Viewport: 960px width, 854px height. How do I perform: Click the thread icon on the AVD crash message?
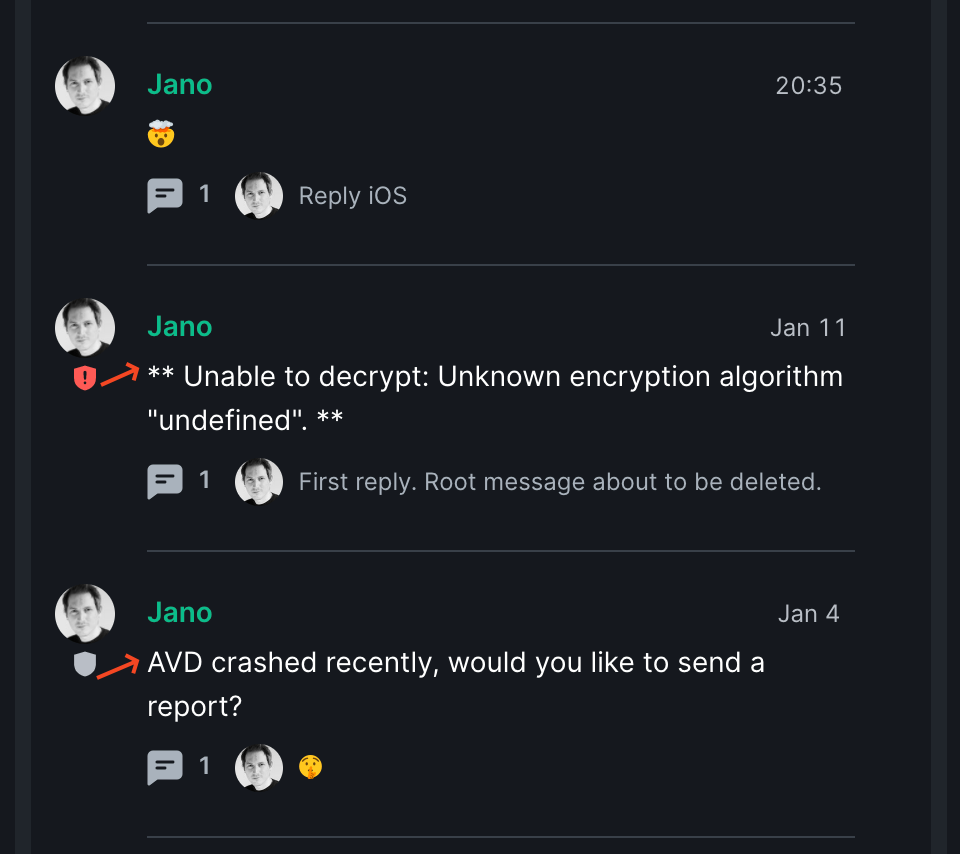click(165, 766)
